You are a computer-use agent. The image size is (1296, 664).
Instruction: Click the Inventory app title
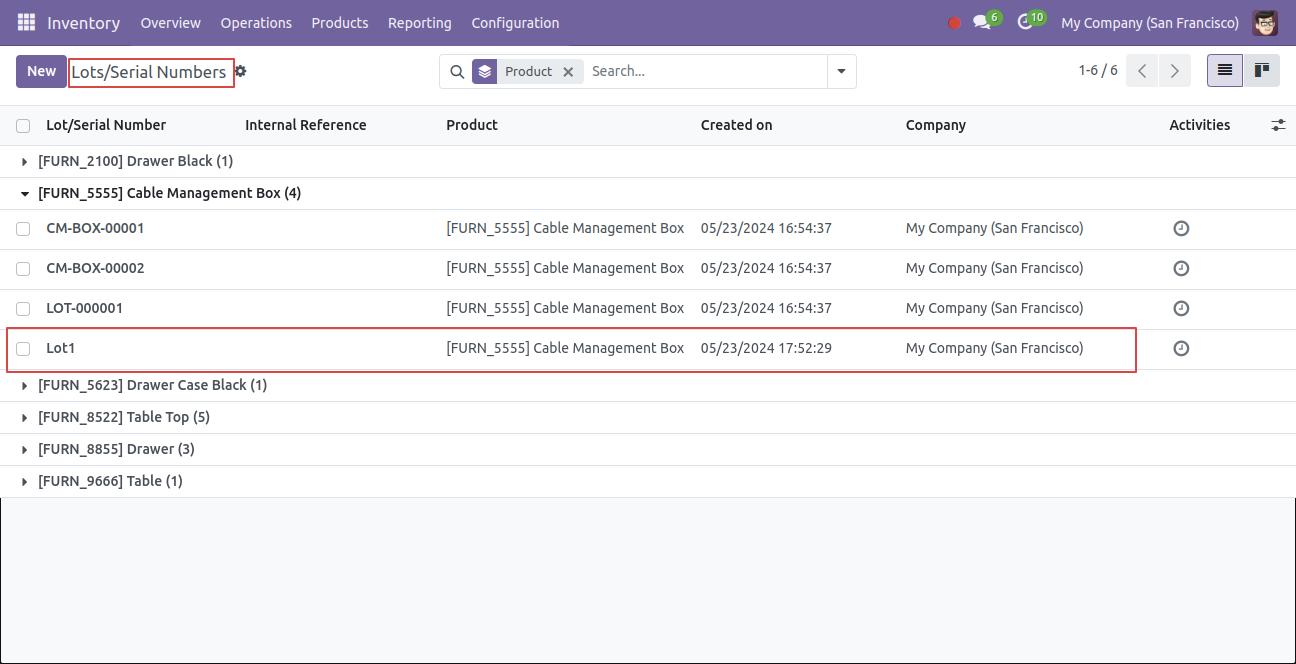click(x=83, y=23)
